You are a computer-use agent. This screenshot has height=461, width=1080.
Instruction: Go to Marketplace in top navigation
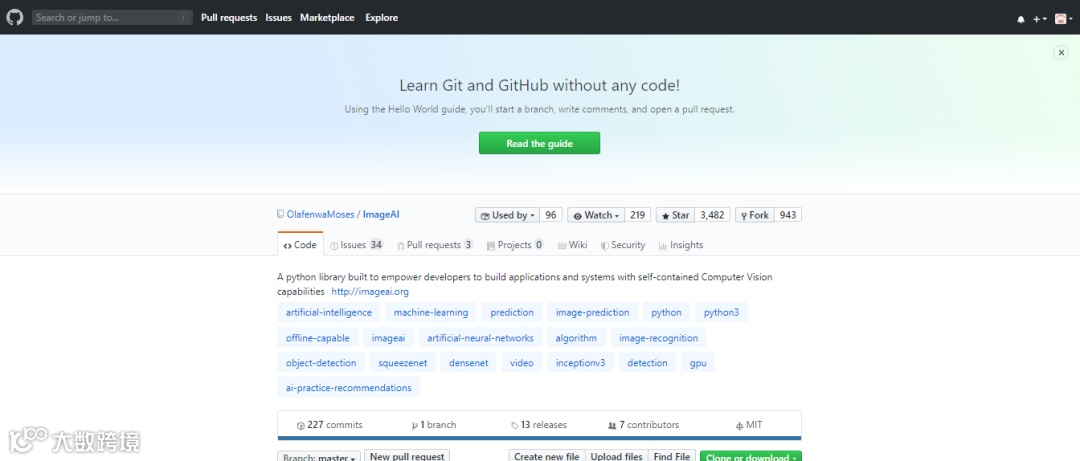327,17
